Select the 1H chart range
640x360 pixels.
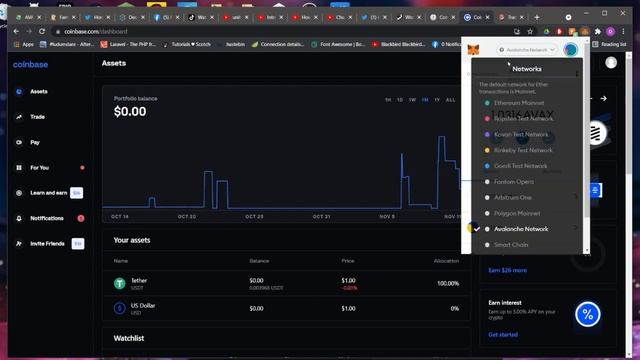coord(388,100)
